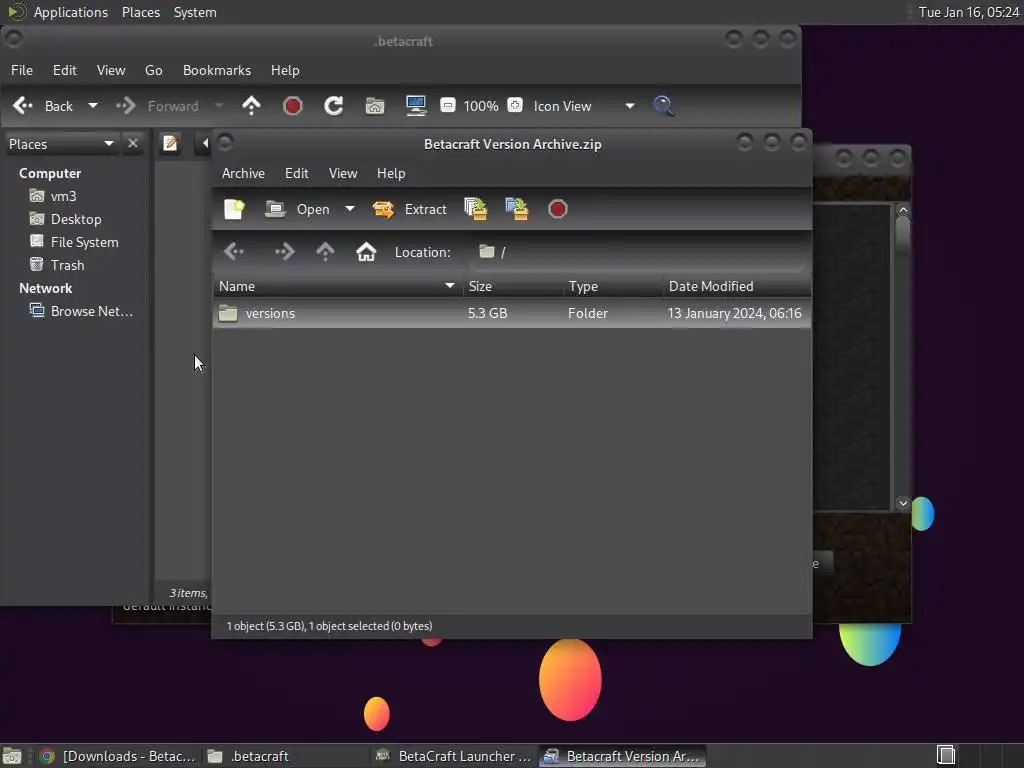Open file manager Bookmarks menu
1024x768 pixels.
(217, 70)
